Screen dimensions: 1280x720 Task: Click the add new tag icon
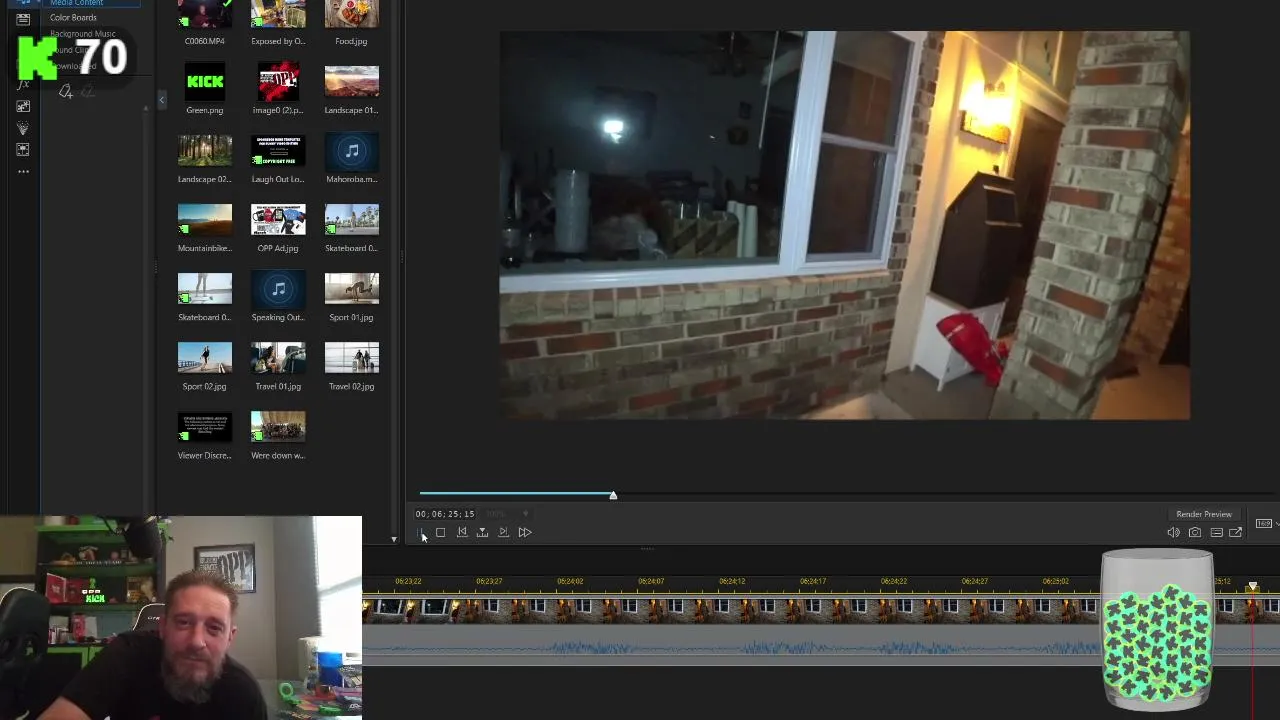66,92
